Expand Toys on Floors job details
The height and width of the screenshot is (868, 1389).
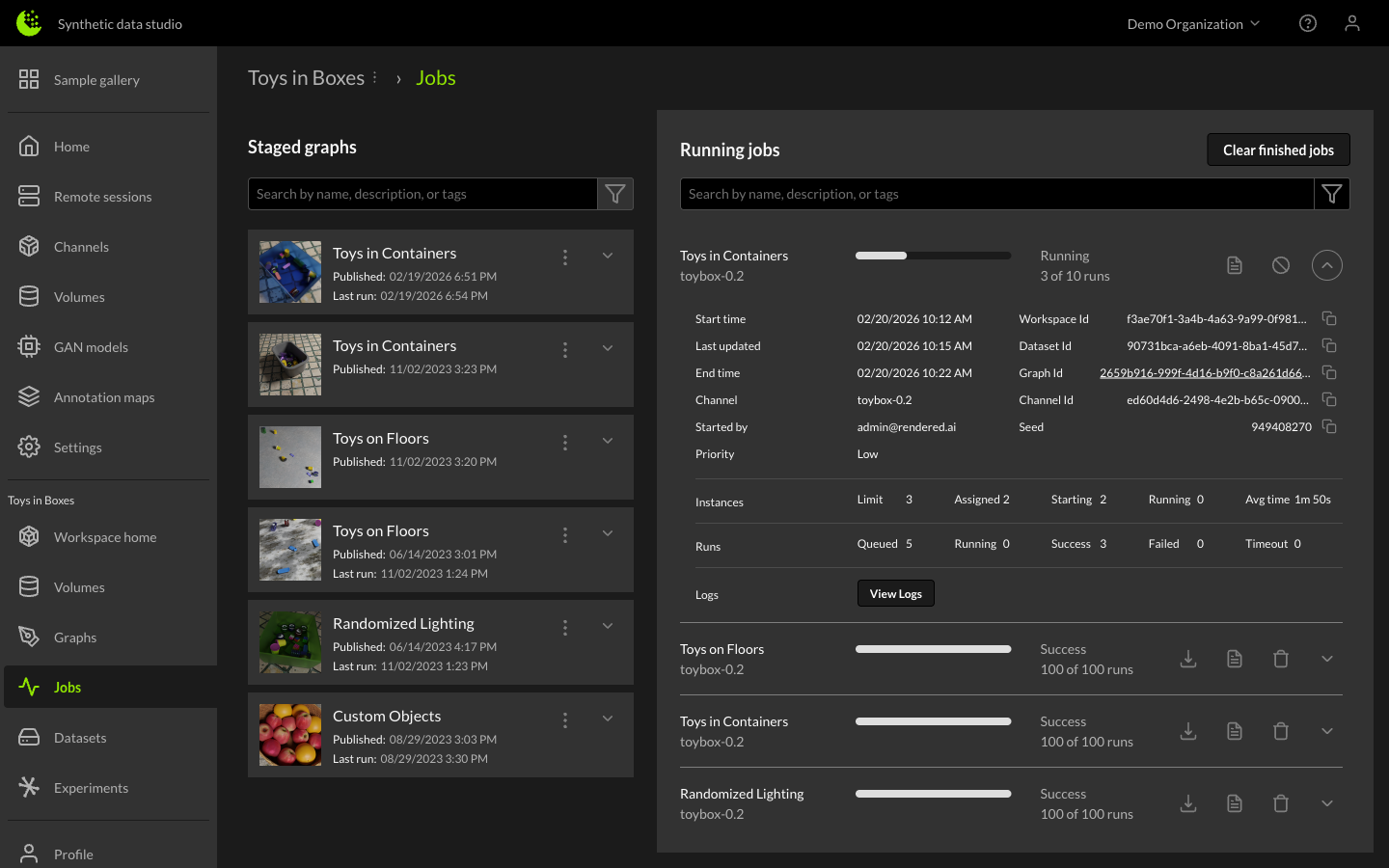click(x=1326, y=659)
